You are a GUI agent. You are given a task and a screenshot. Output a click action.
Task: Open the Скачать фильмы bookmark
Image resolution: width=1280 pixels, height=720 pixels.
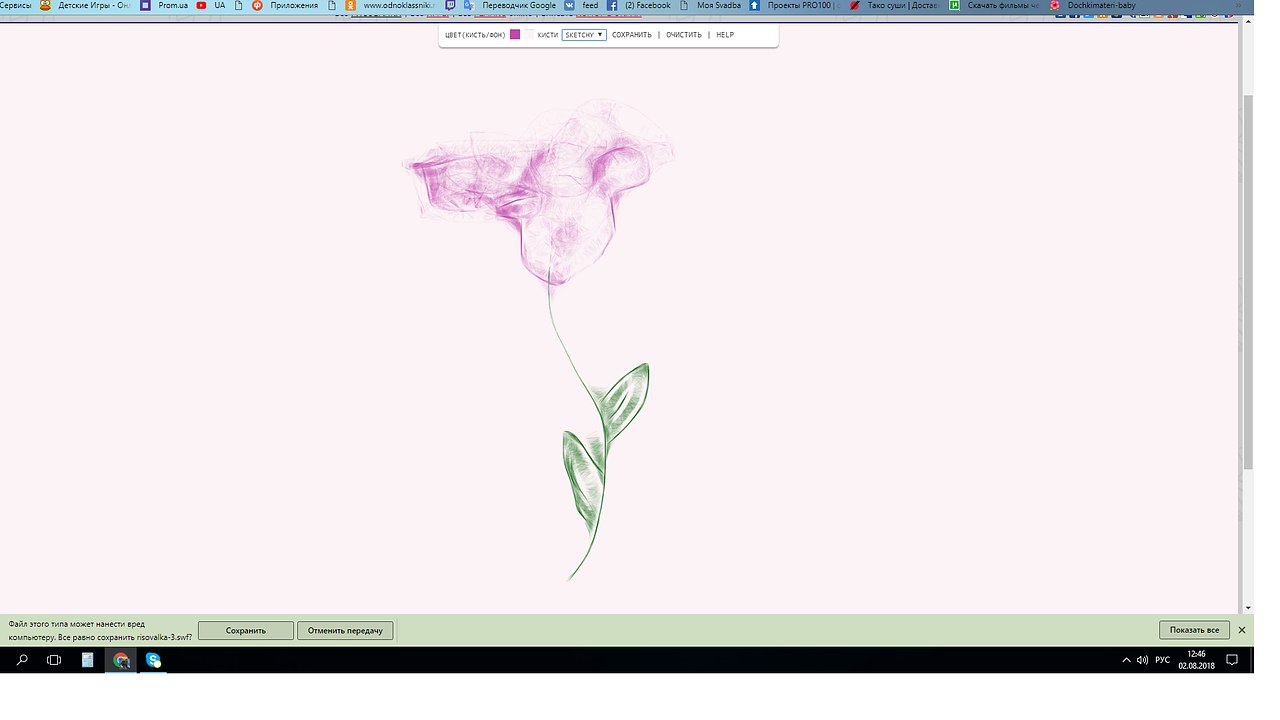[x=995, y=5]
